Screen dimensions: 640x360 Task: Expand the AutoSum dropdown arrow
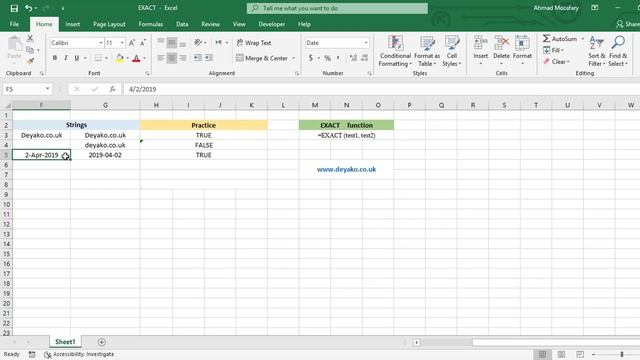582,39
